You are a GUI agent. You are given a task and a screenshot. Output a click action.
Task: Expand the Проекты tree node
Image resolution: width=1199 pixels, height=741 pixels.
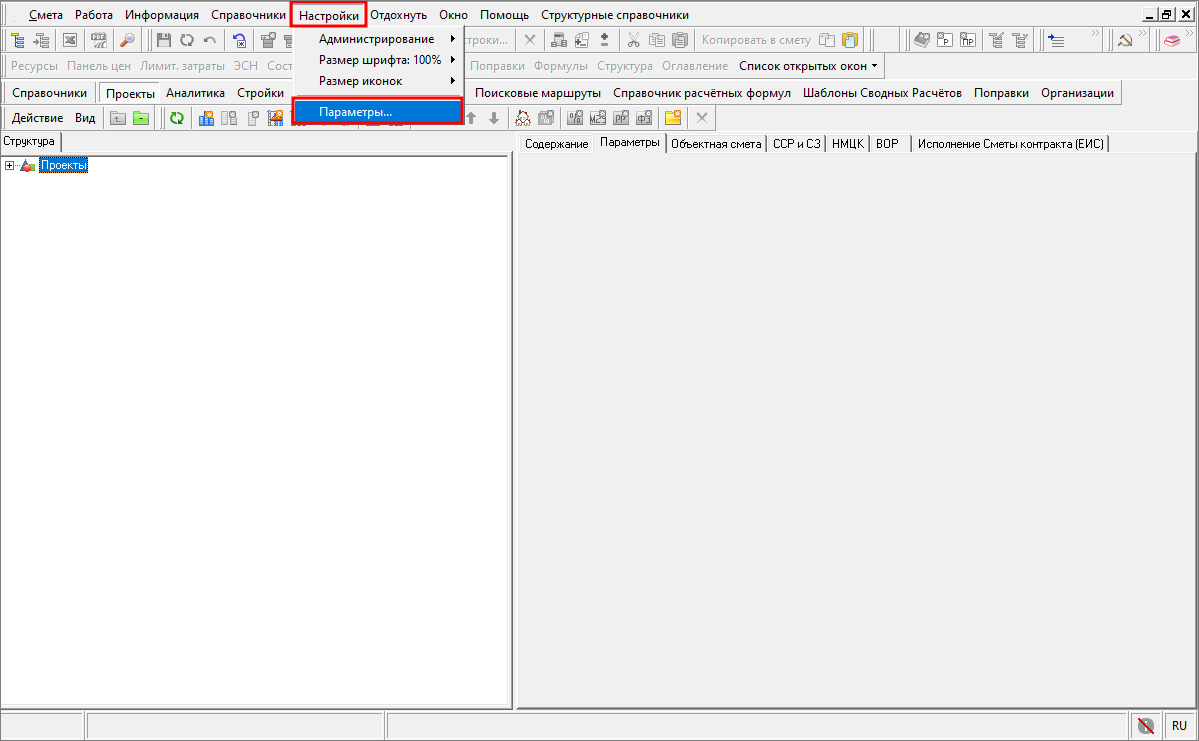[9, 166]
